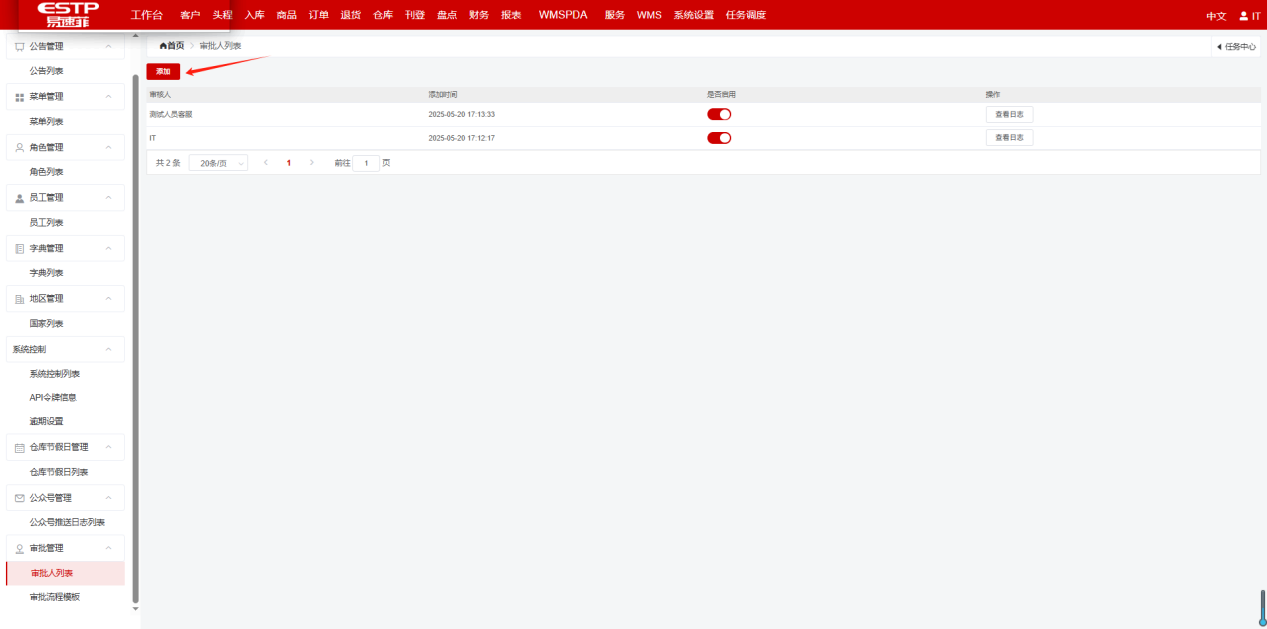The image size is (1267, 629).
Task: Click the home icon in breadcrumb
Action: point(163,46)
